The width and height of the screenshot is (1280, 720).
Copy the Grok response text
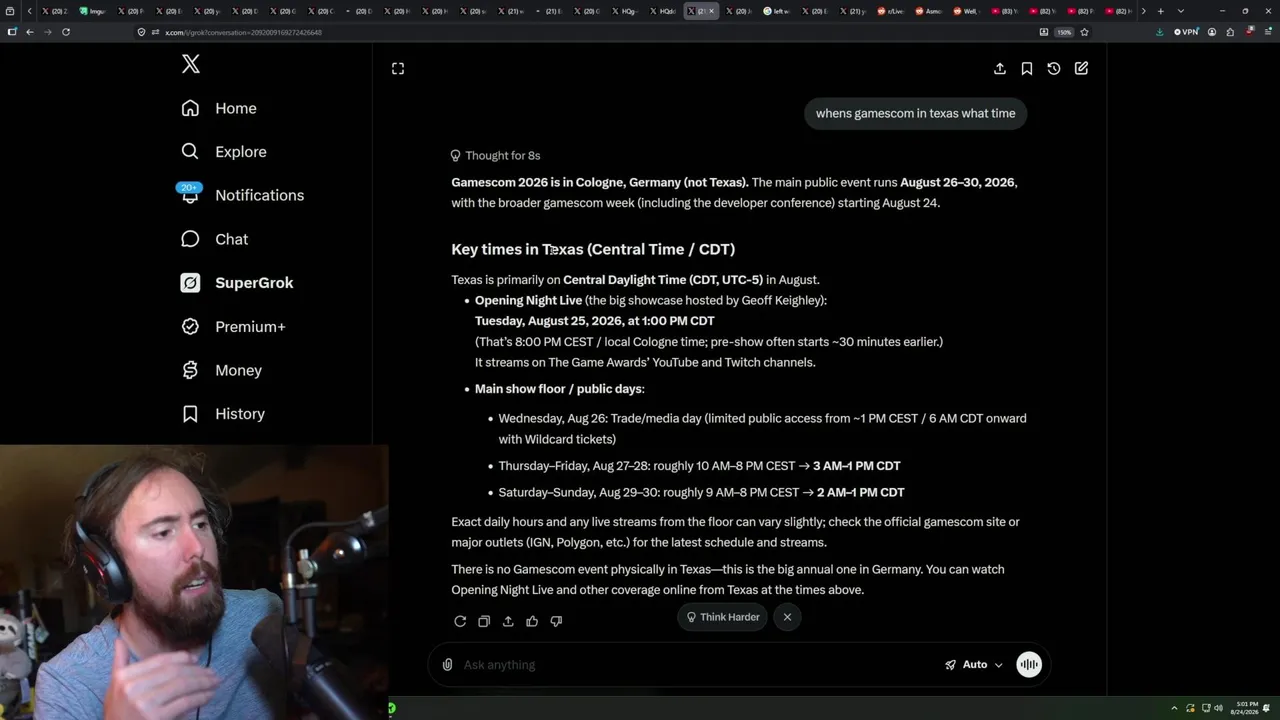point(484,621)
